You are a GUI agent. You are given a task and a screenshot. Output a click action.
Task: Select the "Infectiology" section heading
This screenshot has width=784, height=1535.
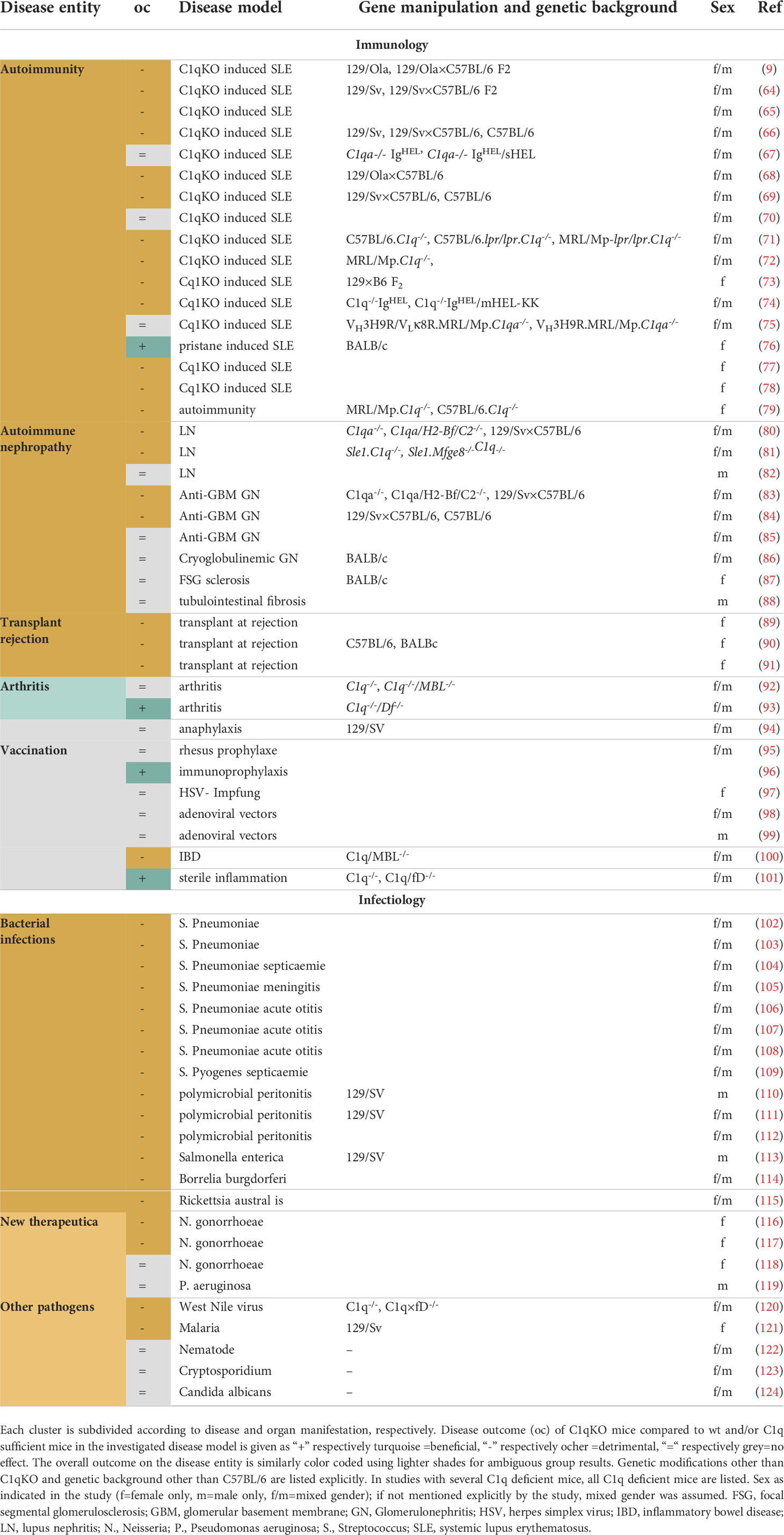coord(392,900)
